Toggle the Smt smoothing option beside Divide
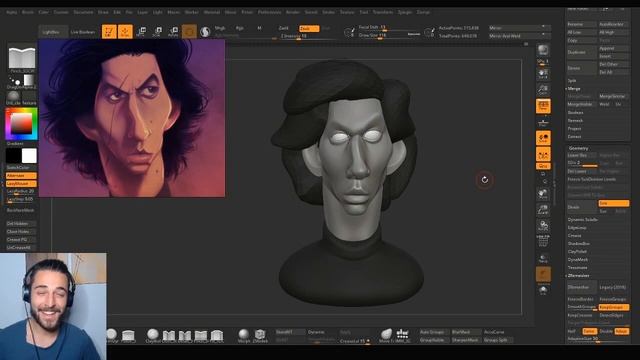Image resolution: width=640 pixels, height=360 pixels. coord(613,203)
